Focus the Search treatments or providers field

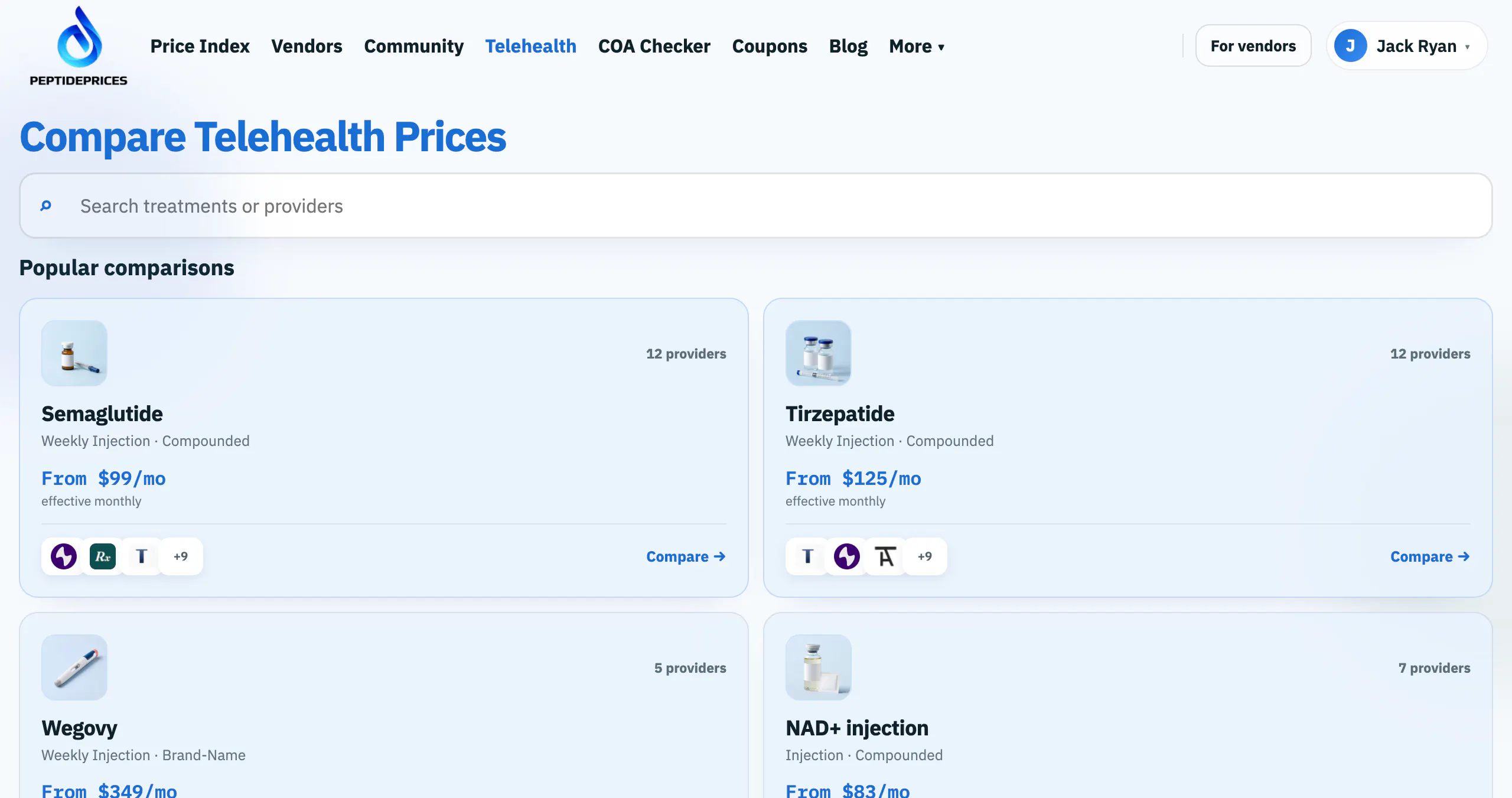[x=756, y=206]
